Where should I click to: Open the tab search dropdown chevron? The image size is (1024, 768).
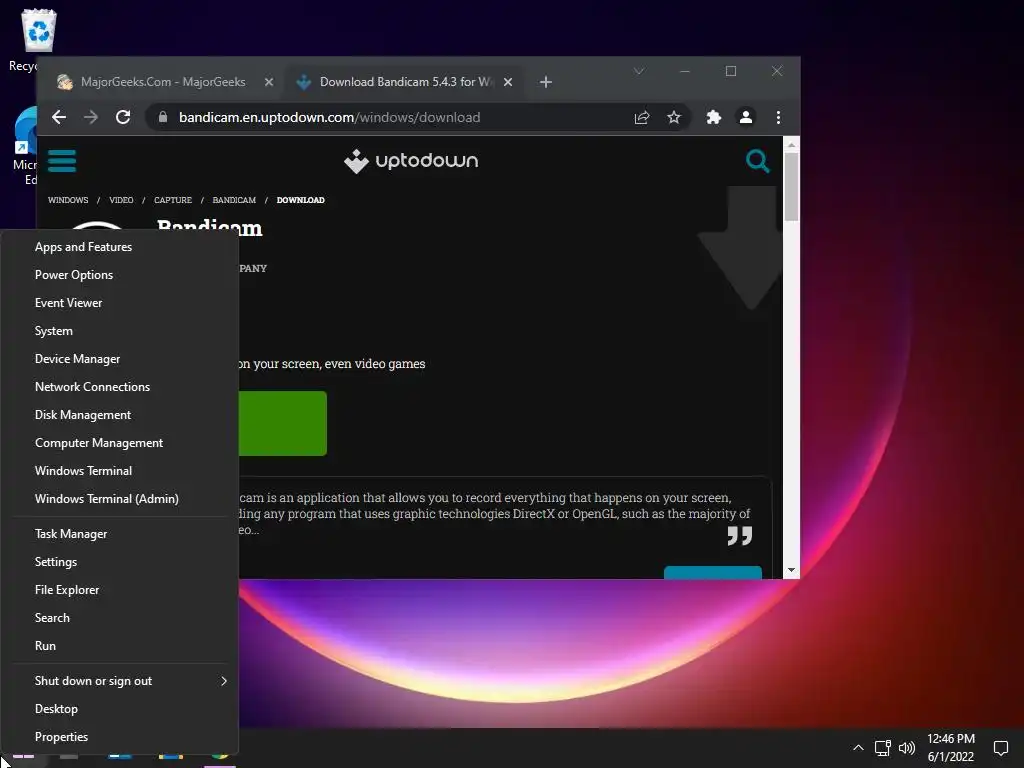[639, 71]
